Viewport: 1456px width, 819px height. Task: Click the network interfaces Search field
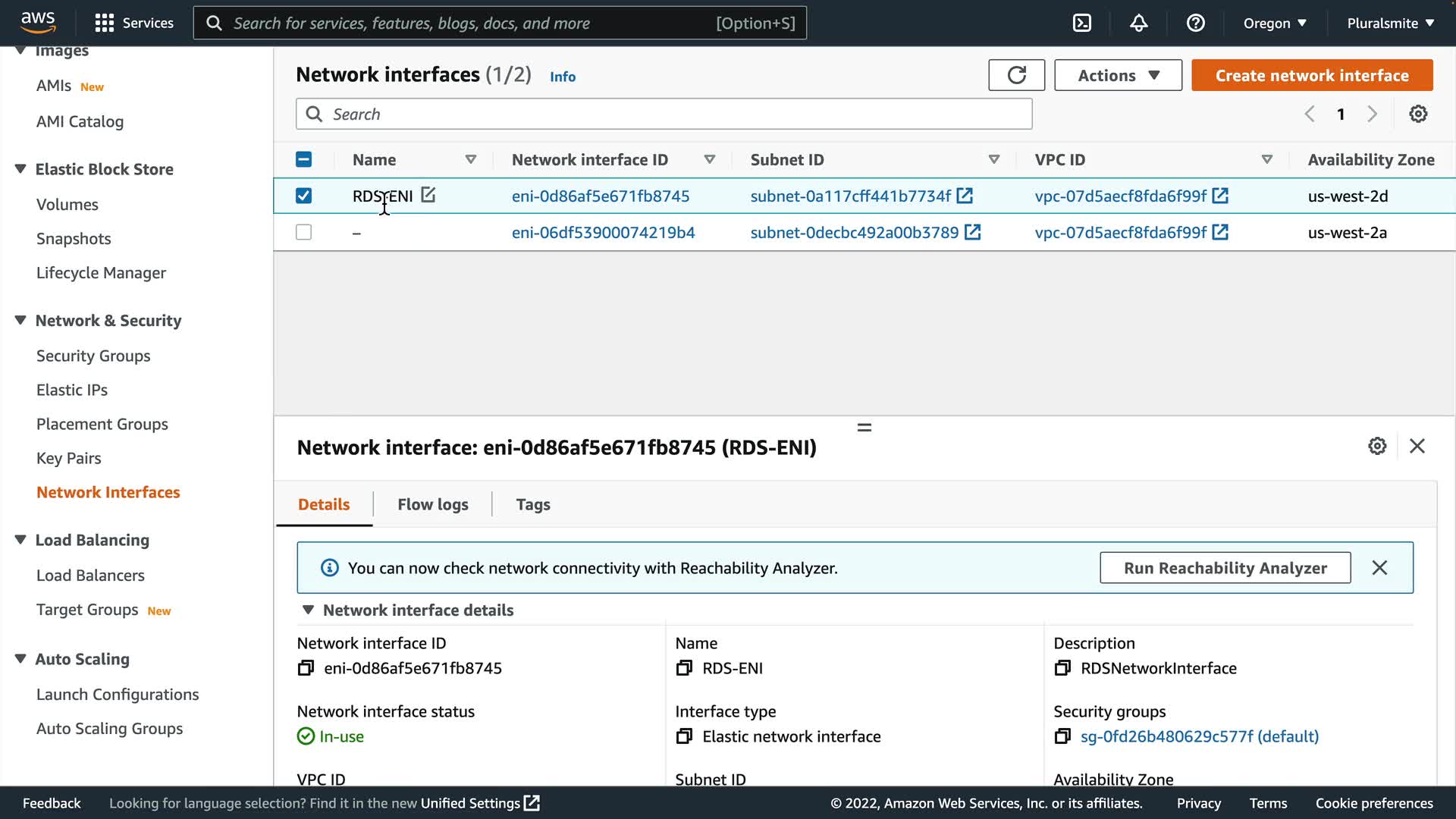click(664, 114)
